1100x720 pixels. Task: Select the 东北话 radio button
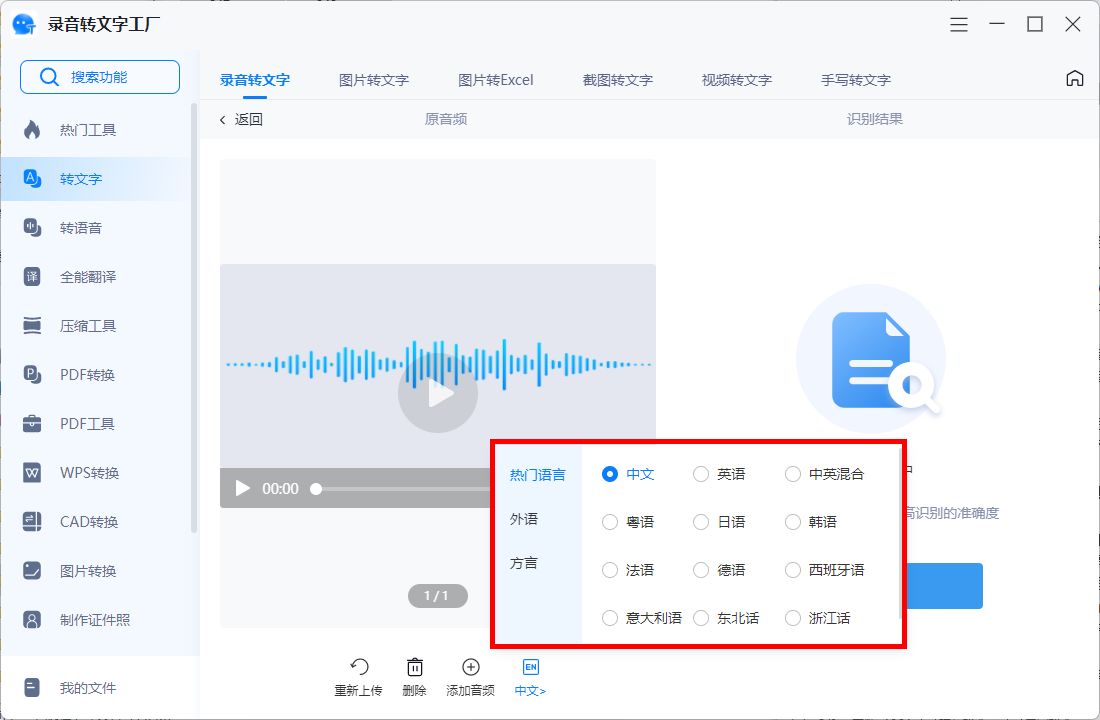point(700,618)
